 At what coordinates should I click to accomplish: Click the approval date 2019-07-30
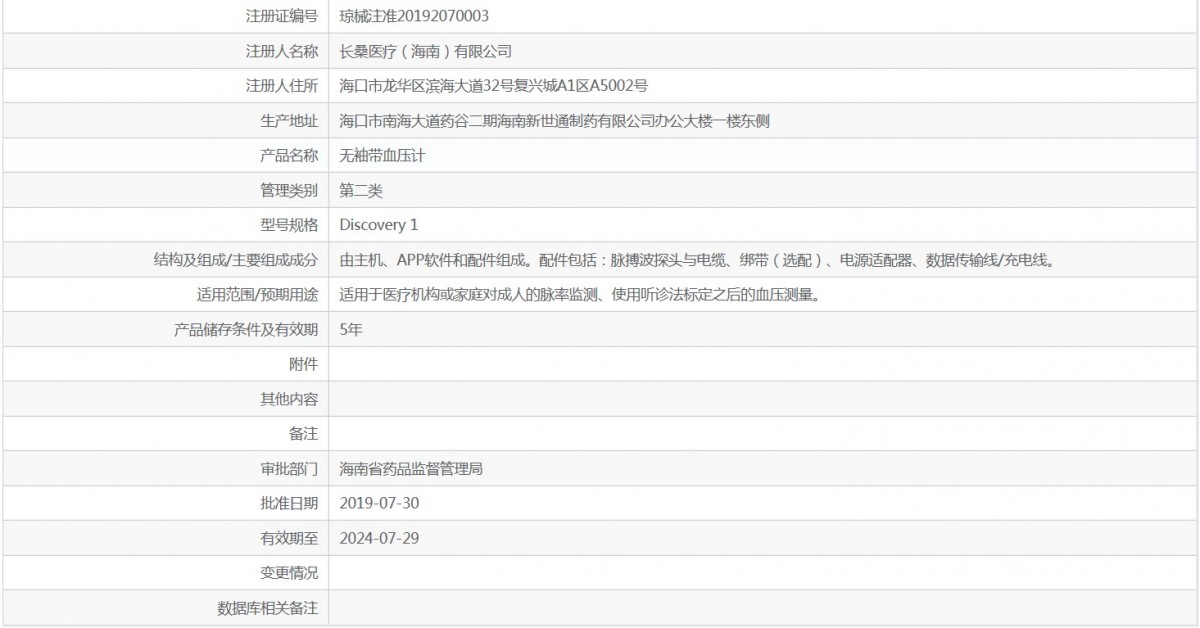[379, 503]
